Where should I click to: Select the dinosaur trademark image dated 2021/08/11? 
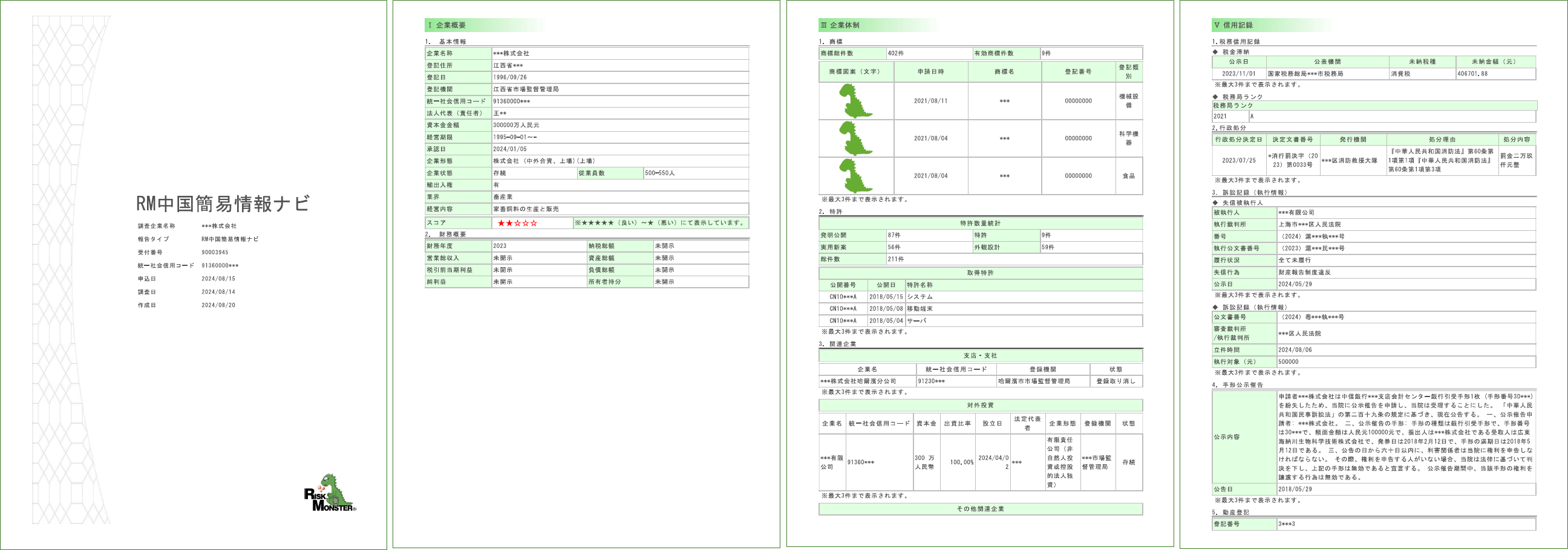click(855, 101)
